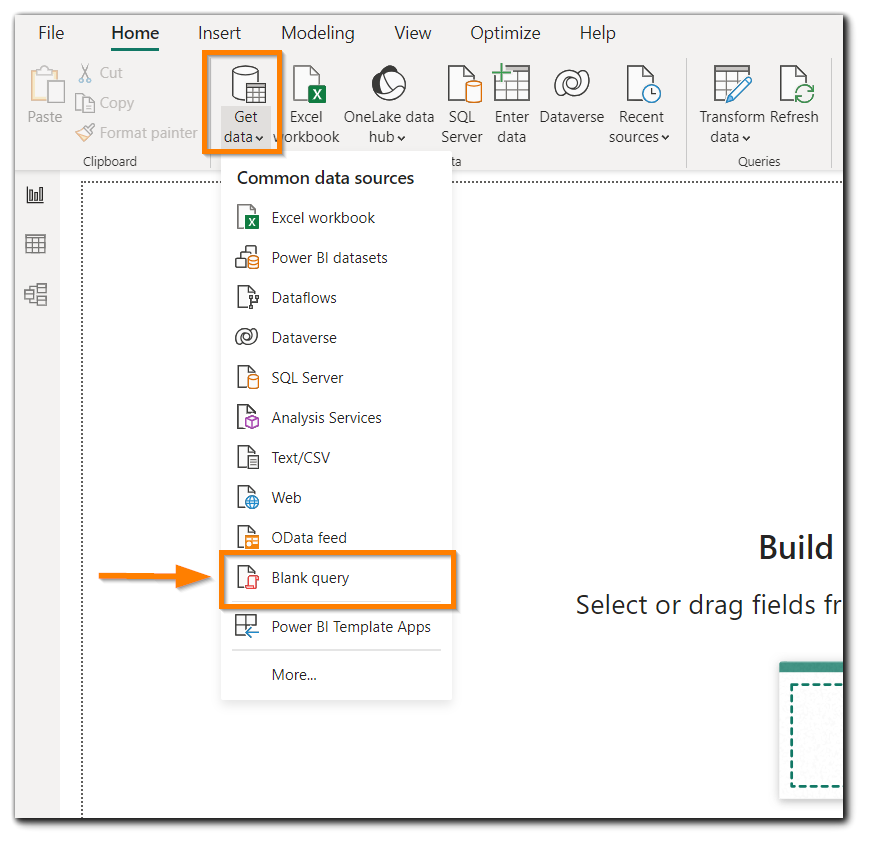Select Dataflows from the menu
Screen dimensions: 870x845
coord(336,297)
